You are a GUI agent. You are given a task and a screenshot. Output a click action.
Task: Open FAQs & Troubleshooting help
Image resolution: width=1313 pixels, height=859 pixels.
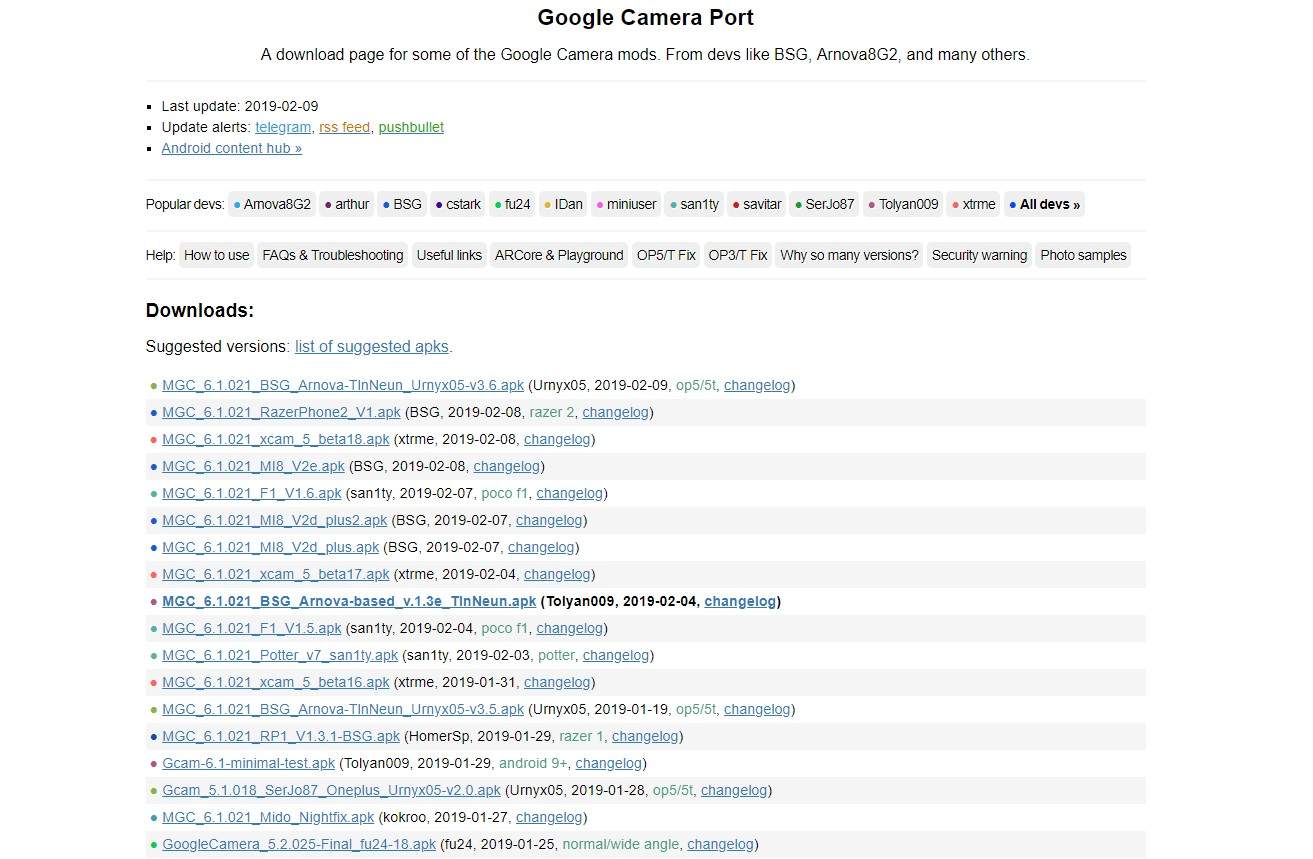[x=332, y=255]
